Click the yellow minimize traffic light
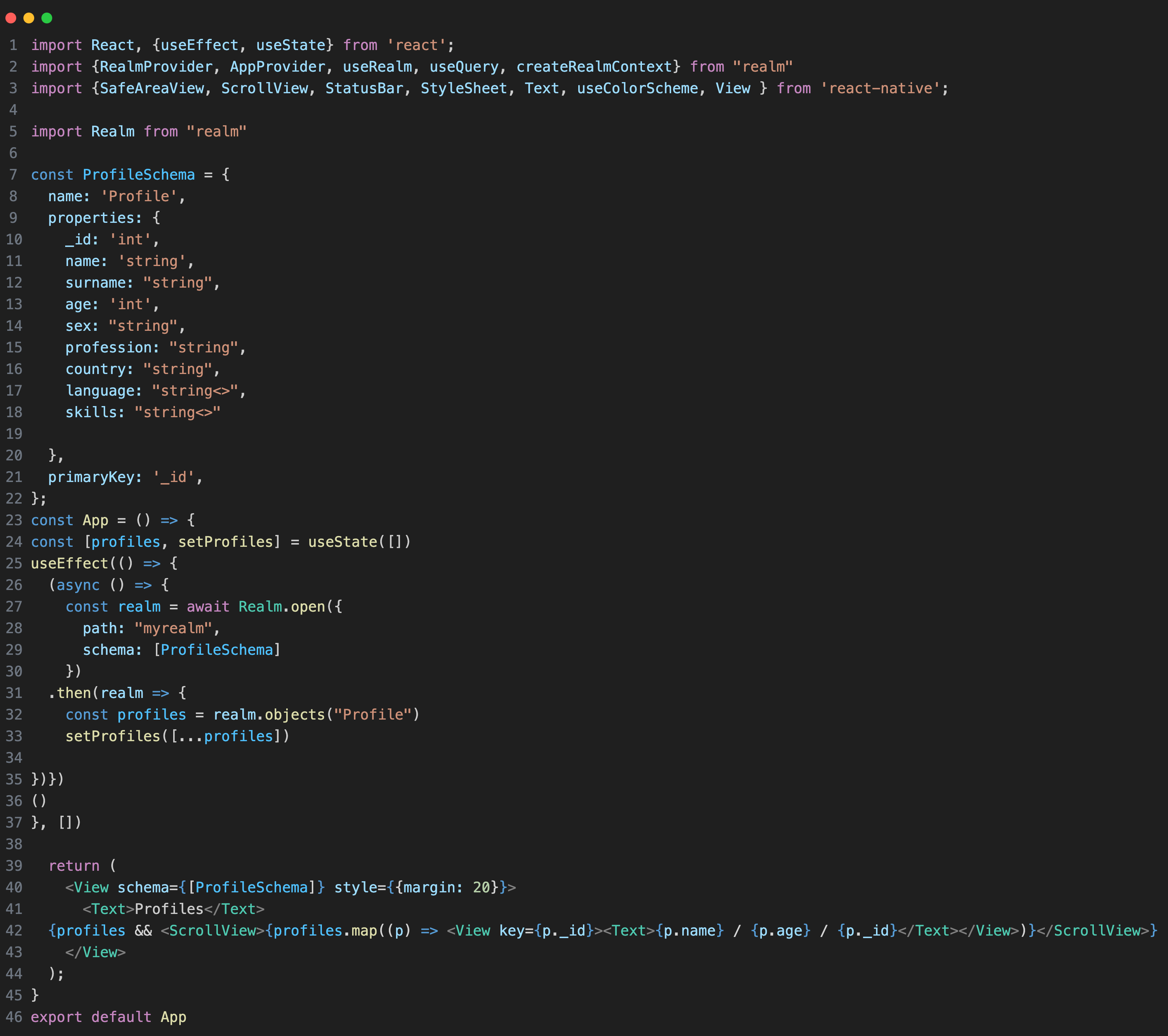This screenshot has height=1036, width=1168. coord(29,18)
